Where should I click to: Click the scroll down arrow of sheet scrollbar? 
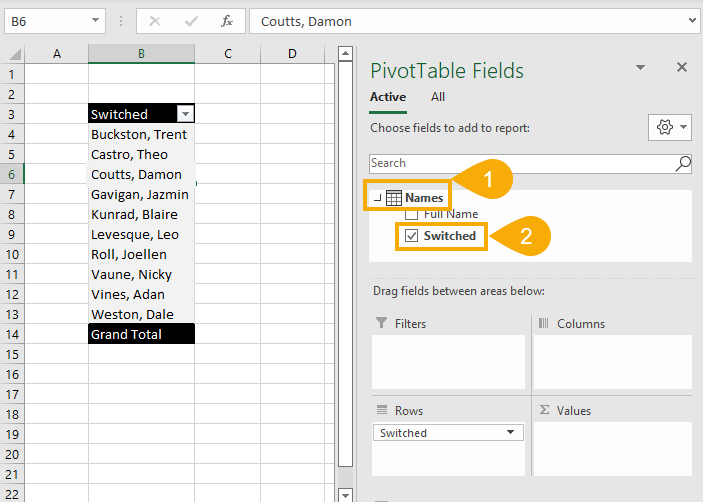345,495
